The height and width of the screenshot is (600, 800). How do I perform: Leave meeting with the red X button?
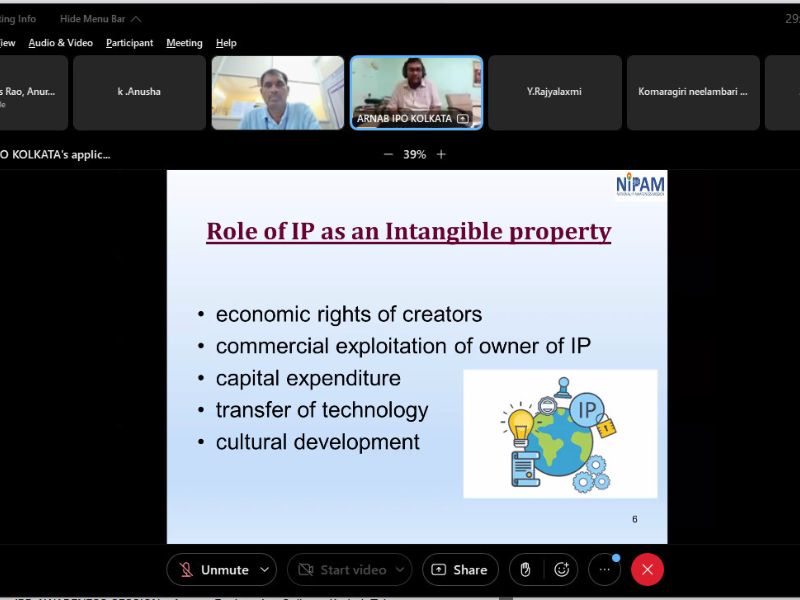pos(647,569)
